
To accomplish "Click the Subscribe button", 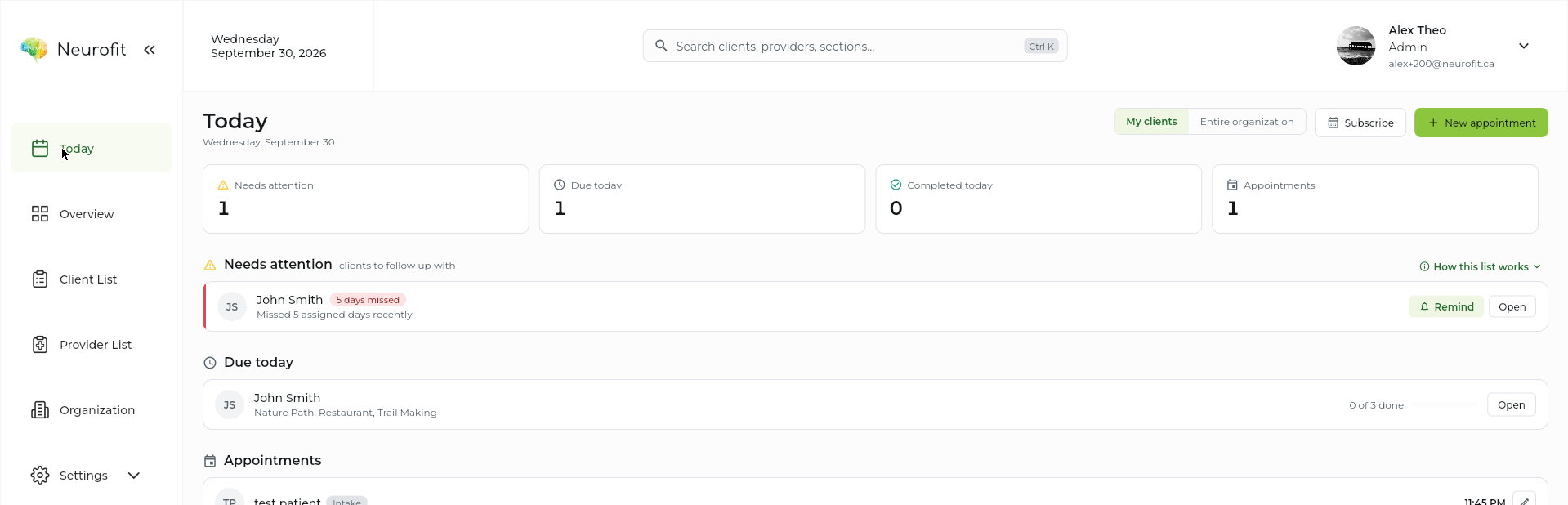I will (1360, 123).
